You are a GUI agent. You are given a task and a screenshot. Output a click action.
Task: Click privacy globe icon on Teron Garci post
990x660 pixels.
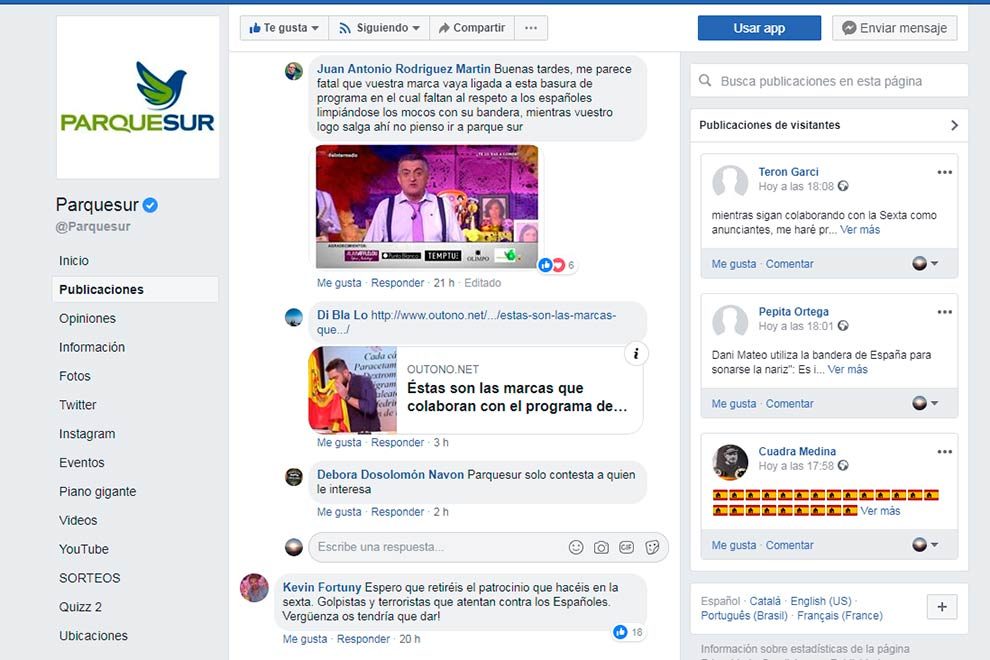843,186
